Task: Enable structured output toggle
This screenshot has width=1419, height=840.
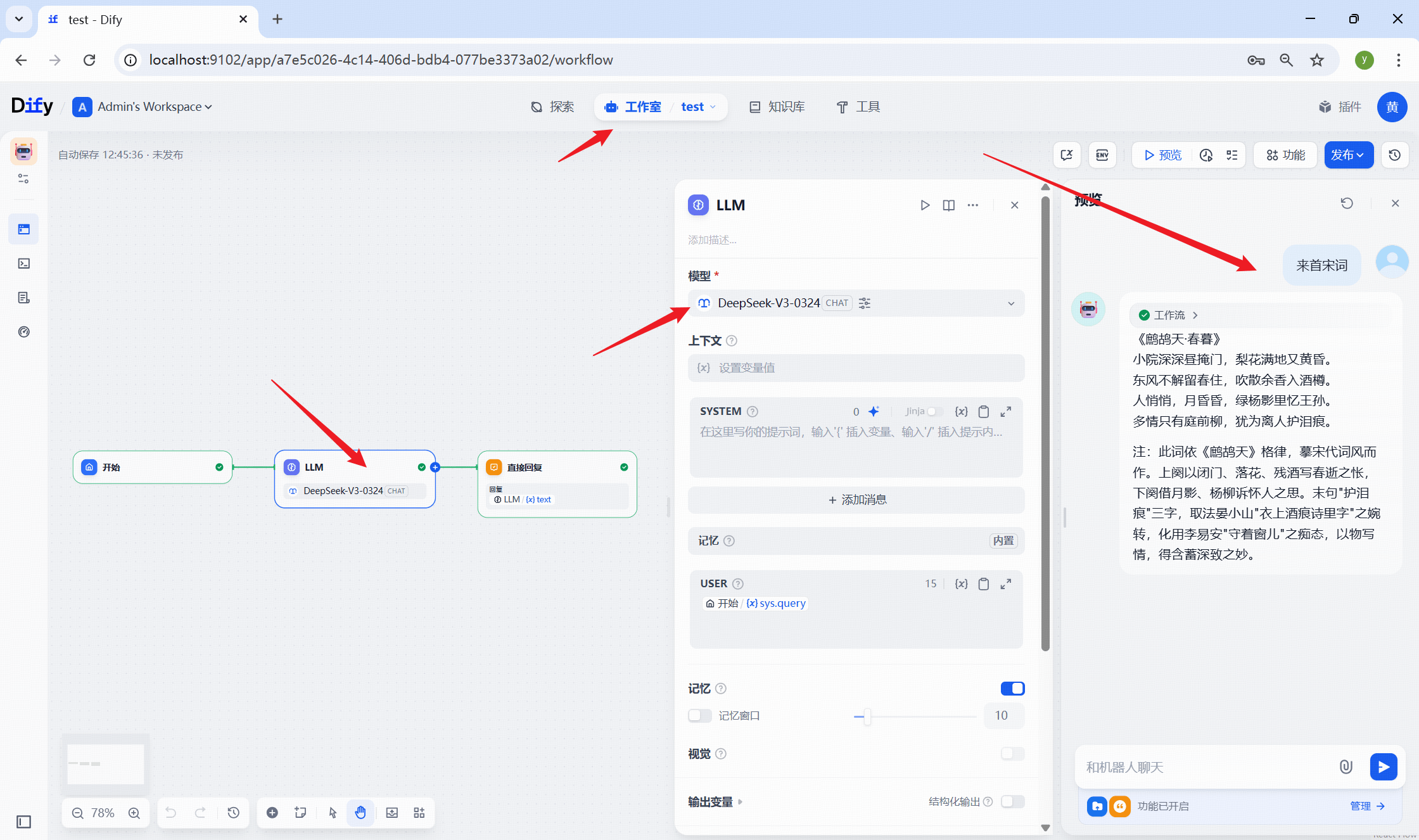Action: (1012, 802)
